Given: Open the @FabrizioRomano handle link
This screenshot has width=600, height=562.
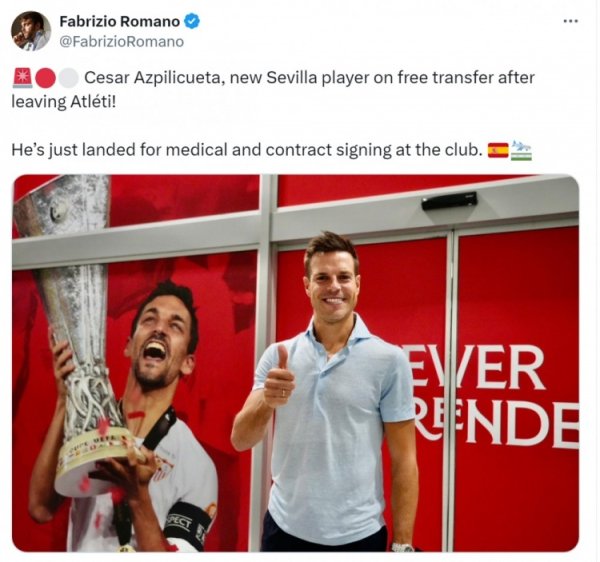Looking at the screenshot, I should click(x=121, y=42).
